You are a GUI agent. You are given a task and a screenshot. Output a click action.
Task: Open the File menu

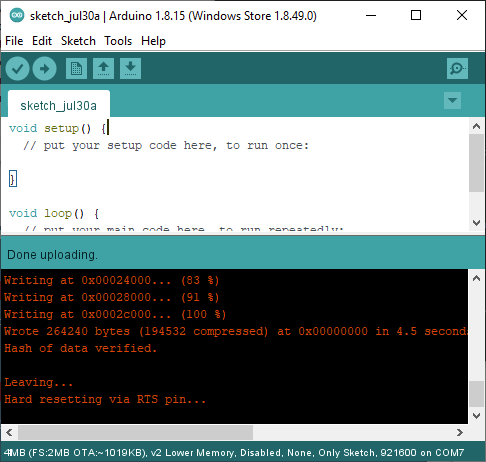(14, 41)
